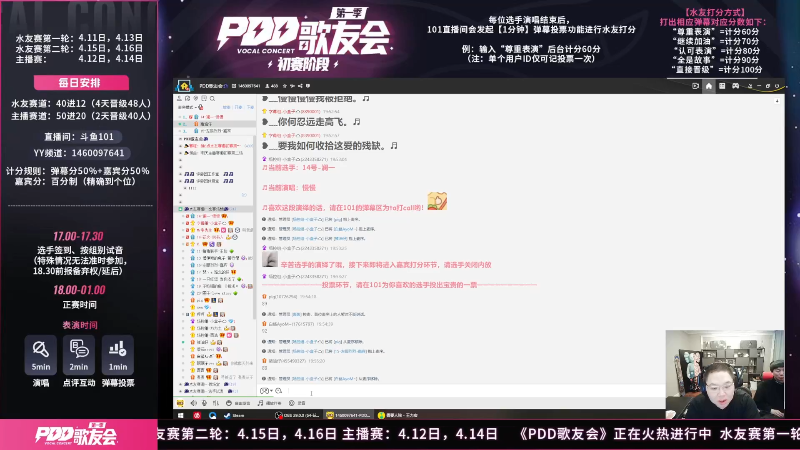
Task: Click inside the chat message input field
Action: (x=474, y=391)
